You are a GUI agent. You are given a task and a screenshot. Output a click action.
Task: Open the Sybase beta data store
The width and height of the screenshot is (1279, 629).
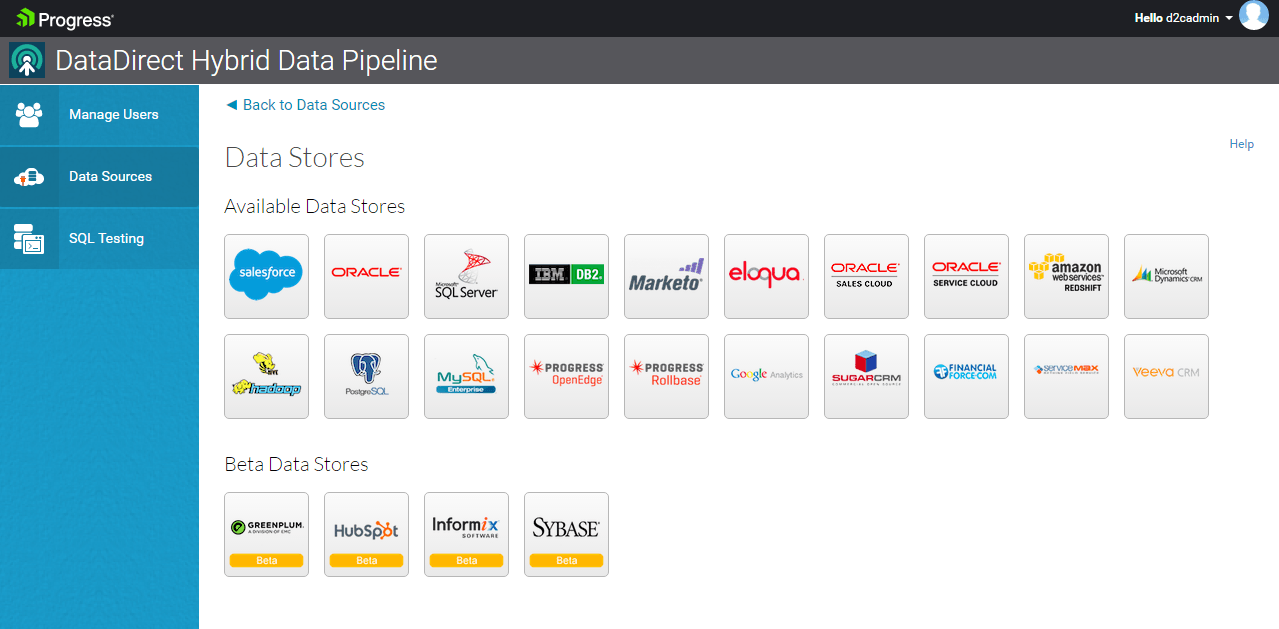click(566, 534)
